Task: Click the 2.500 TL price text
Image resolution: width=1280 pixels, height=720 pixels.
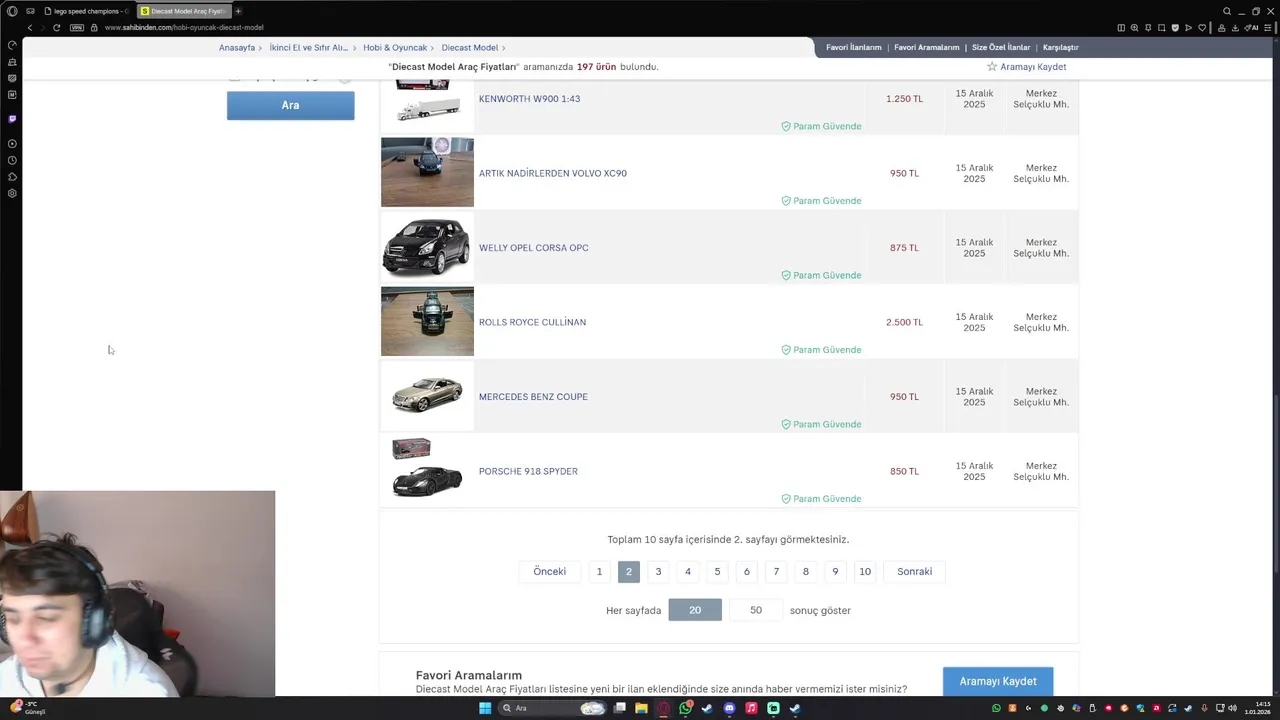Action: 904,322
